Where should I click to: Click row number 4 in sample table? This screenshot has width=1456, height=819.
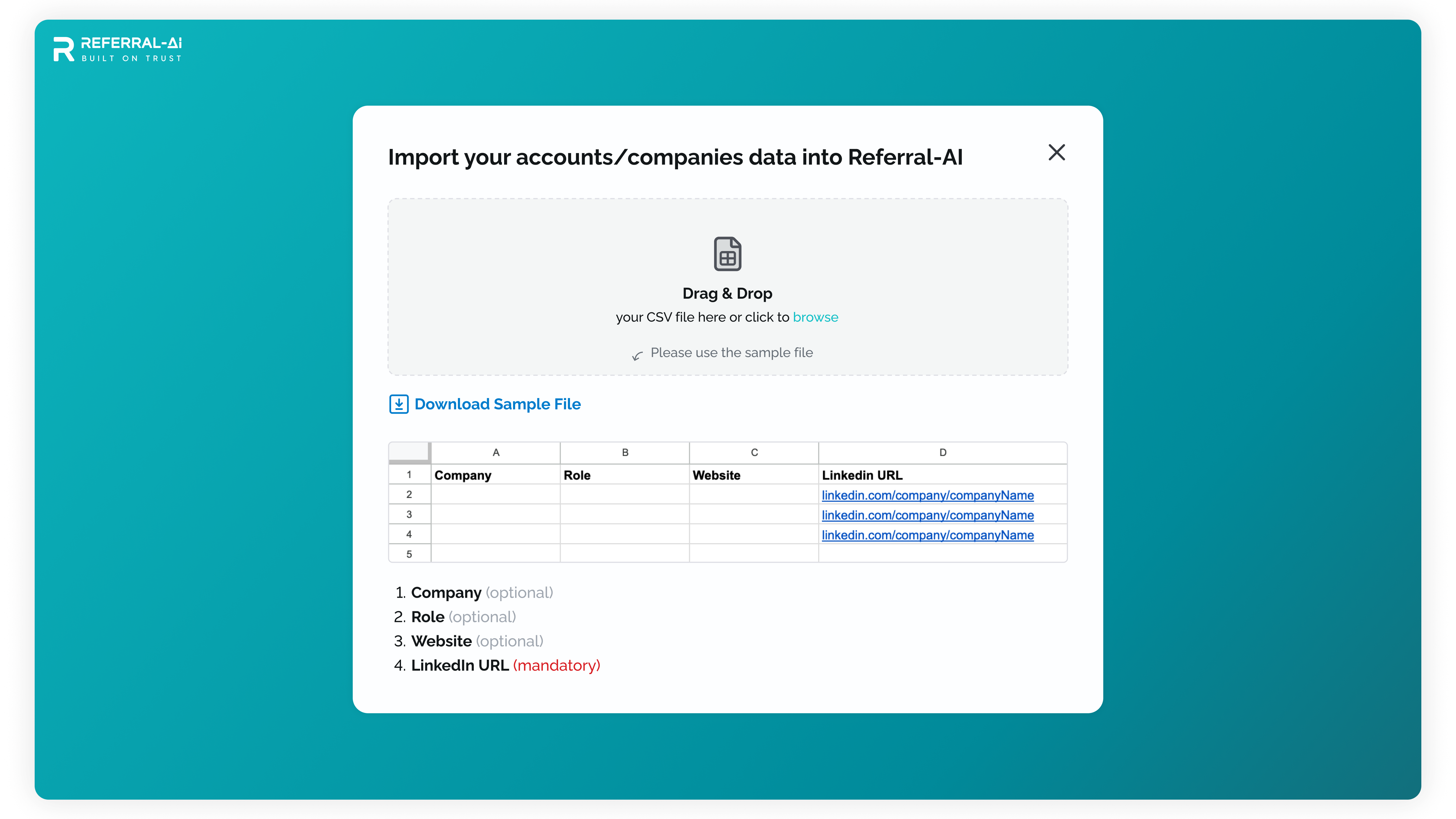tap(409, 534)
